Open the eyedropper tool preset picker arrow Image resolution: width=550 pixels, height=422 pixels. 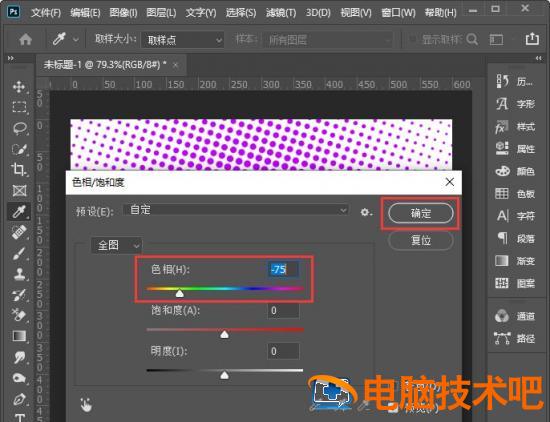pyautogui.click(x=76, y=40)
